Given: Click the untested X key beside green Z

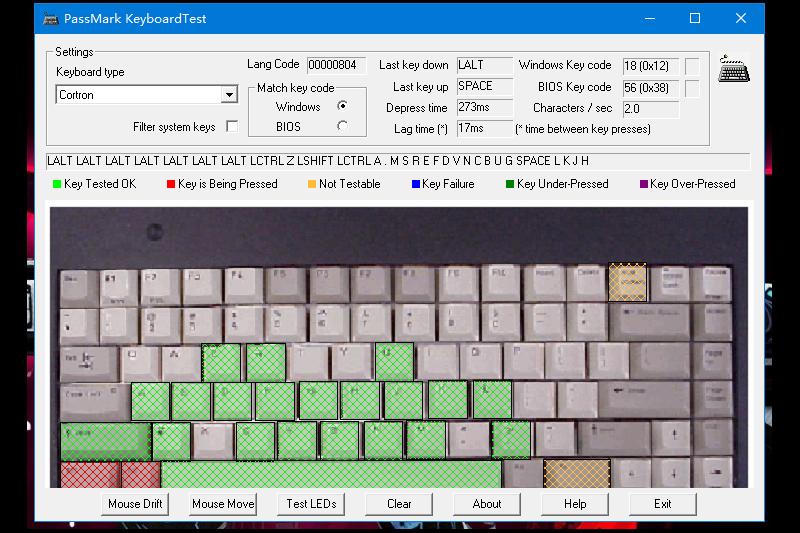Looking at the screenshot, I should [213, 442].
